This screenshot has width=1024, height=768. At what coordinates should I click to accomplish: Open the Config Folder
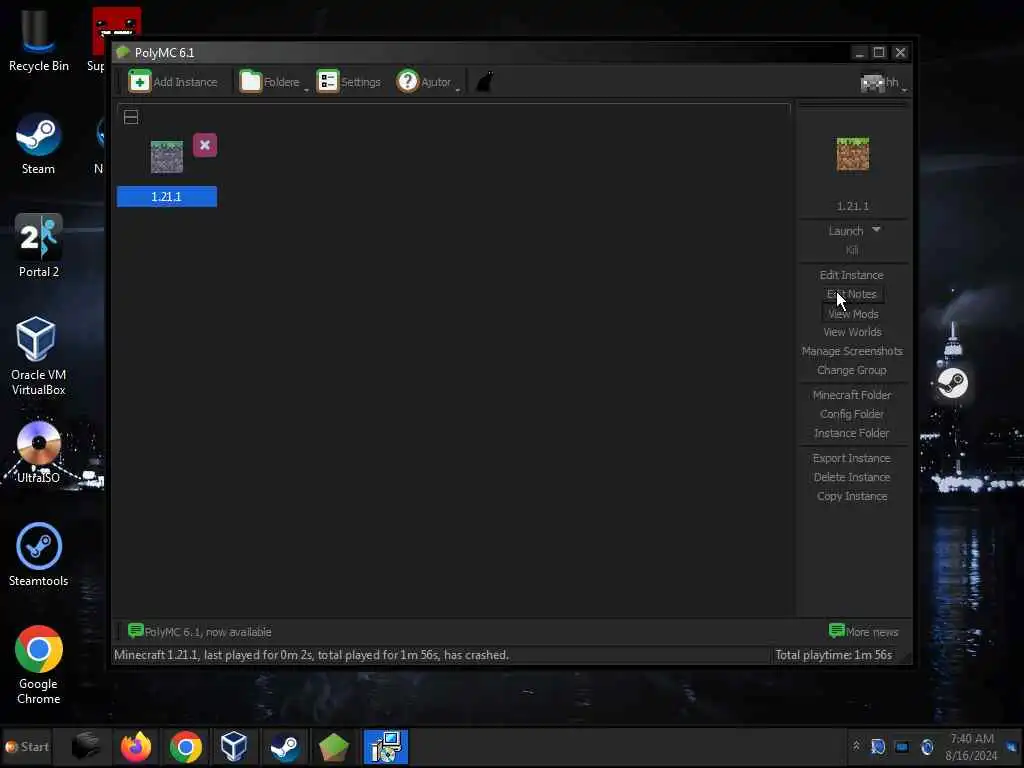[852, 413]
